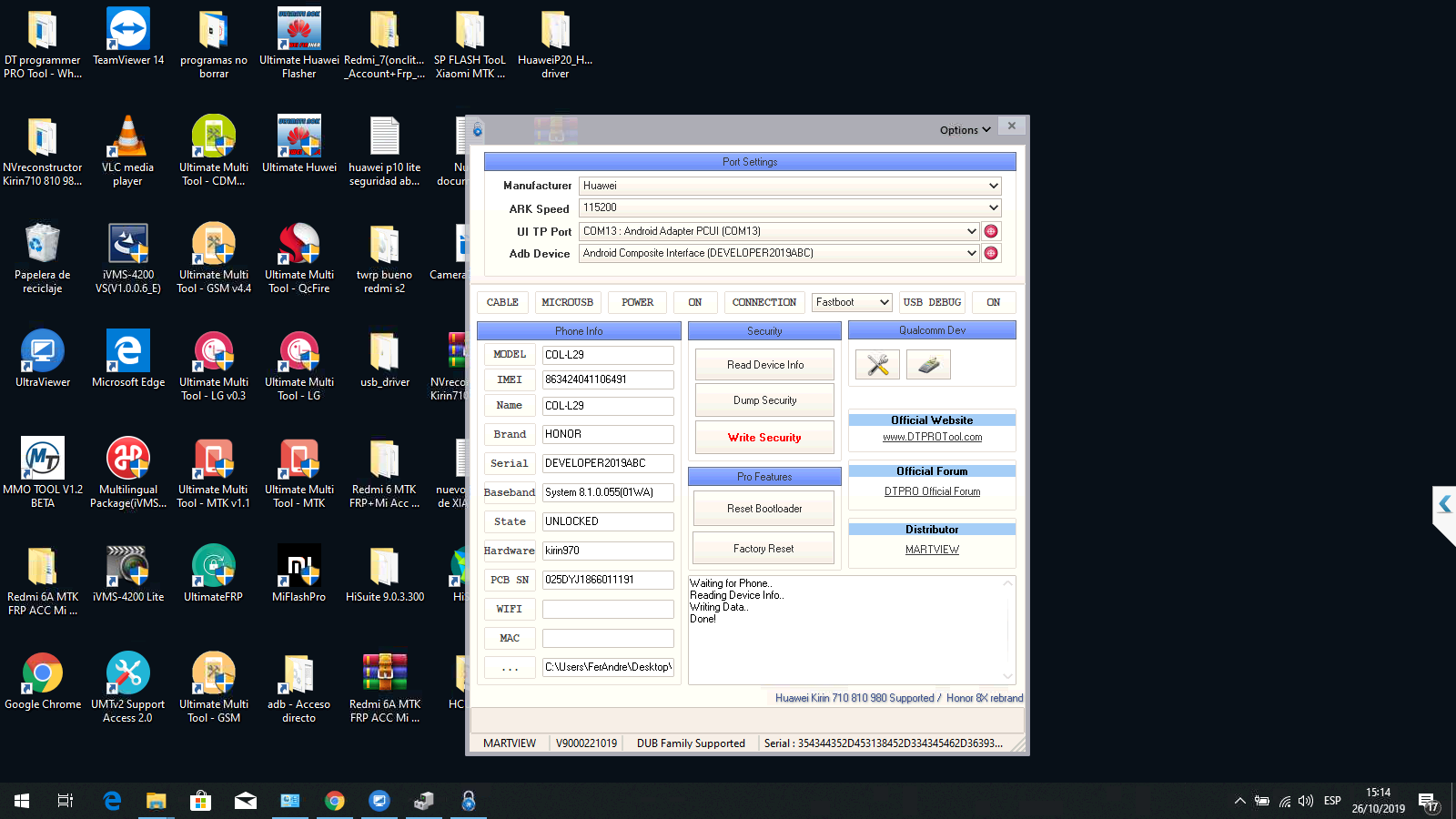Click the MODEL value field COL-L29

pos(608,355)
